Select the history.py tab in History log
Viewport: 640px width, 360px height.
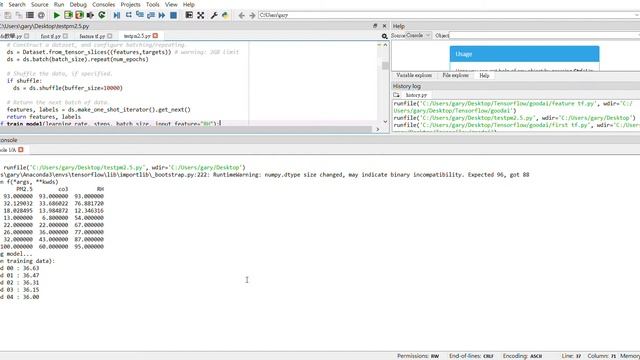click(x=416, y=95)
